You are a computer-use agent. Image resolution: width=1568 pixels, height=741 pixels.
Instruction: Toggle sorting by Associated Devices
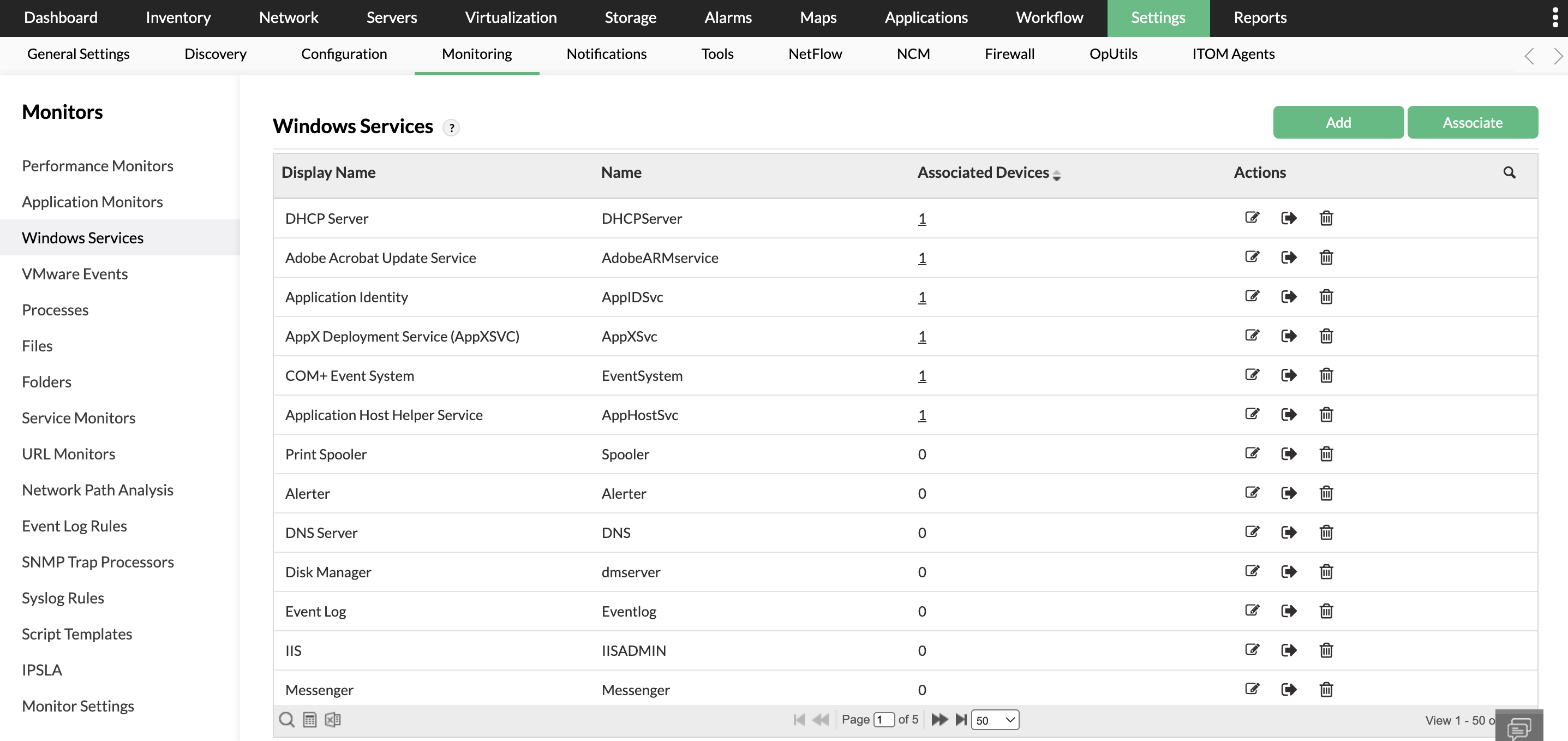[1057, 175]
